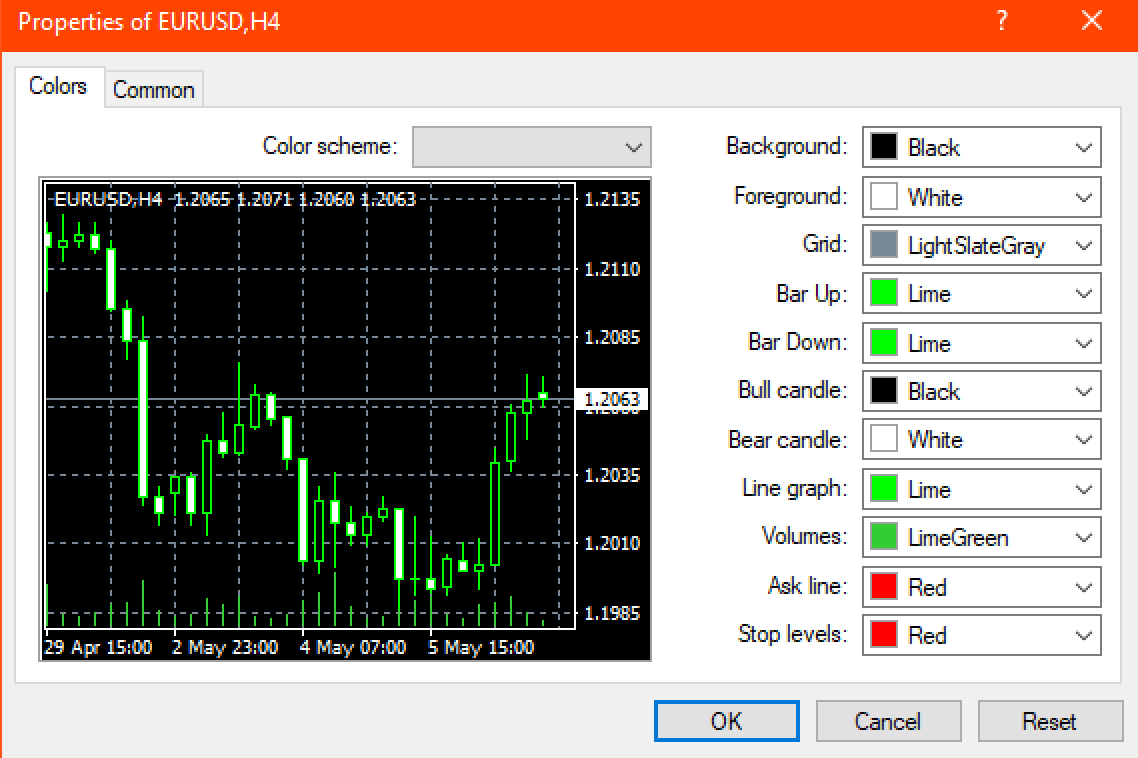The height and width of the screenshot is (758, 1138).
Task: Click the Foreground white color swatch
Action: pos(884,197)
